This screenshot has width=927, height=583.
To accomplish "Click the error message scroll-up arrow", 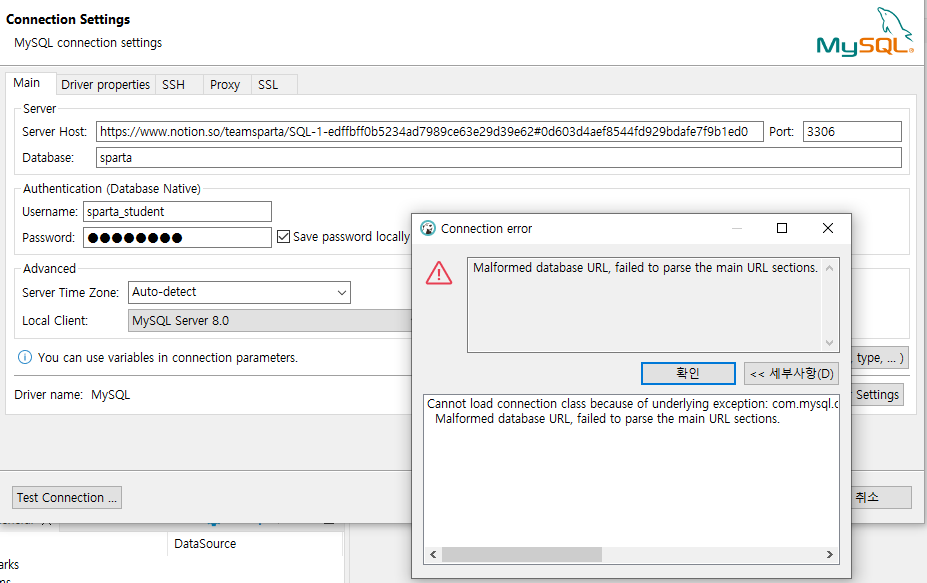I will 829,268.
